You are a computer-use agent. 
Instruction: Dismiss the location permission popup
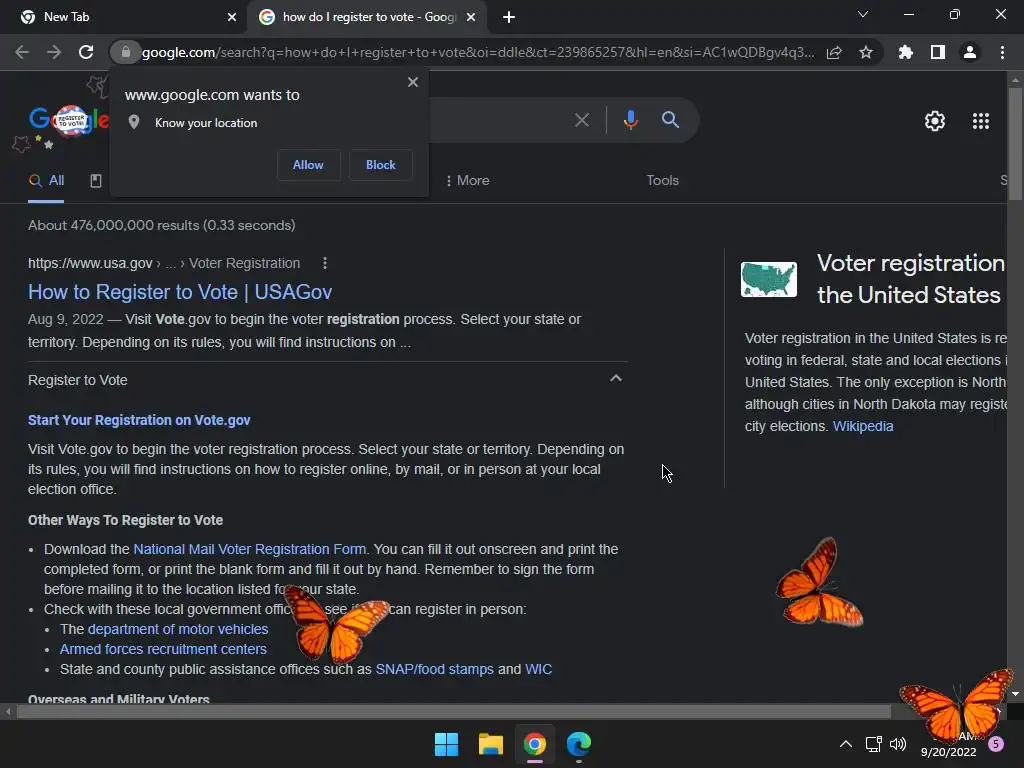coord(413,82)
